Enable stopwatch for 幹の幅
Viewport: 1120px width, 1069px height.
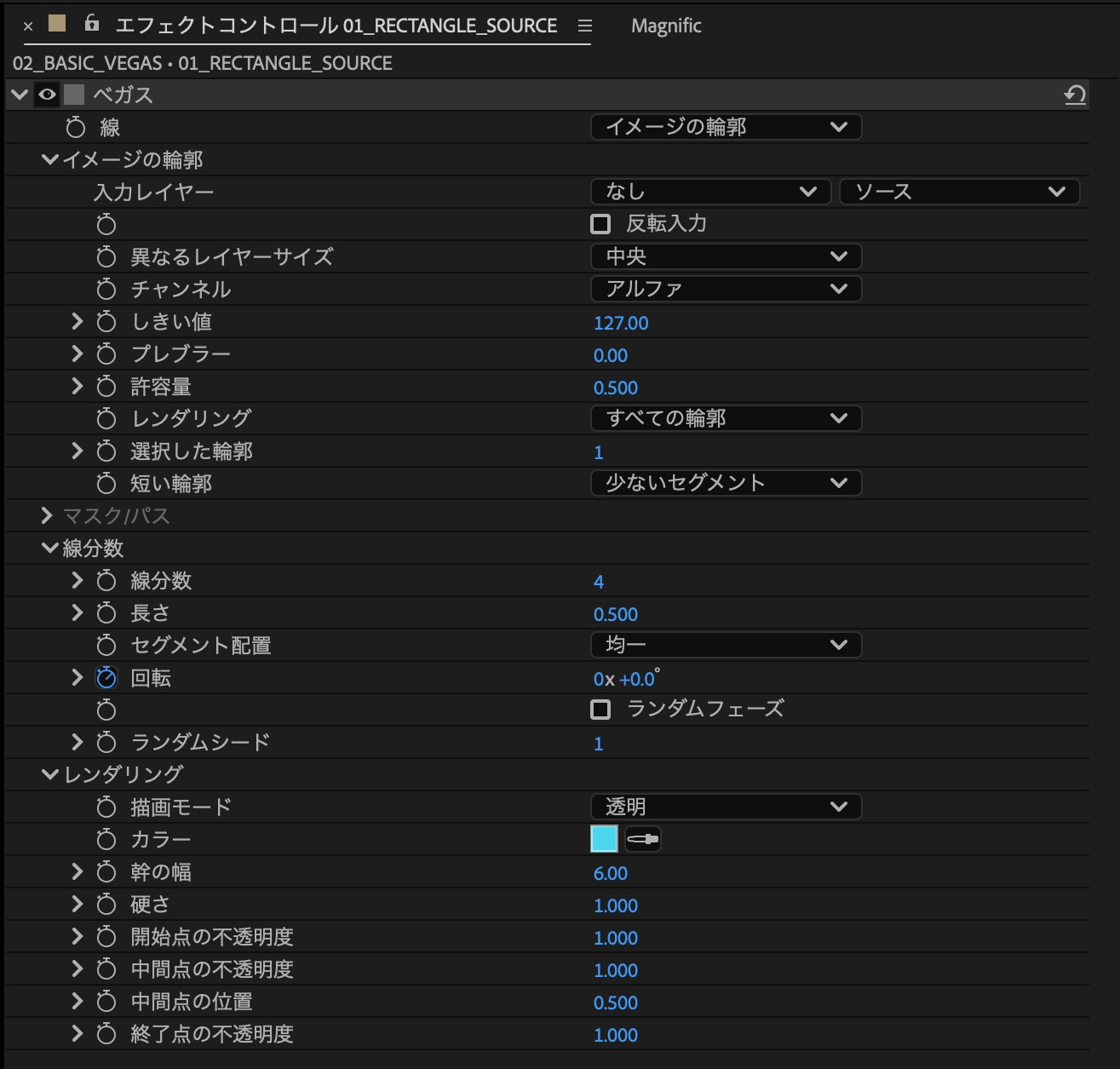tap(106, 872)
